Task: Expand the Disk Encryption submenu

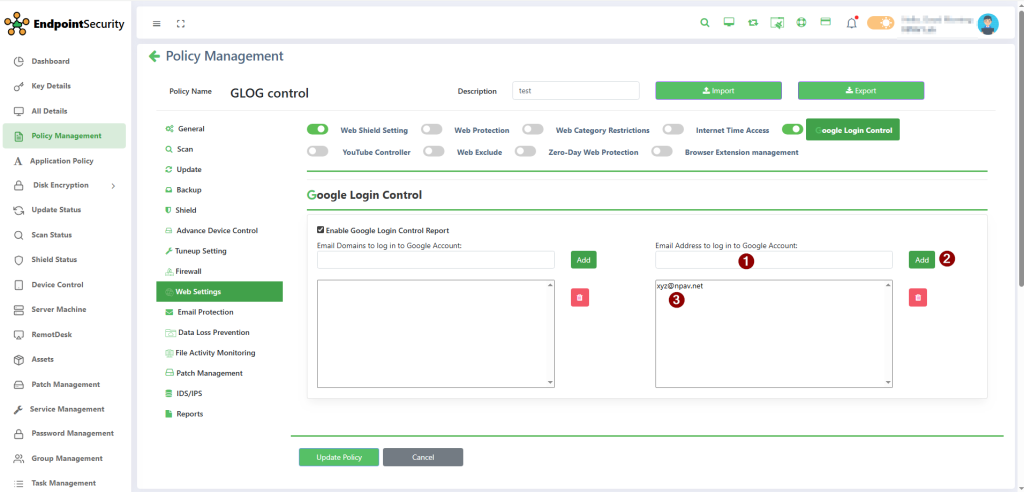Action: coord(113,185)
